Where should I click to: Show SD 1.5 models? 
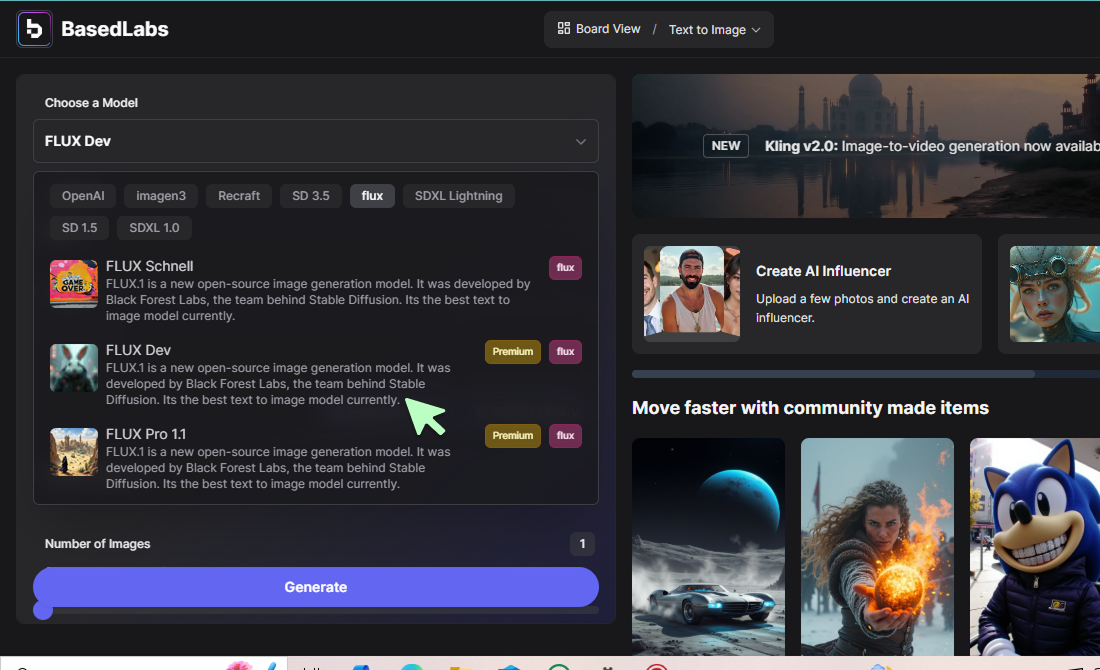[79, 227]
